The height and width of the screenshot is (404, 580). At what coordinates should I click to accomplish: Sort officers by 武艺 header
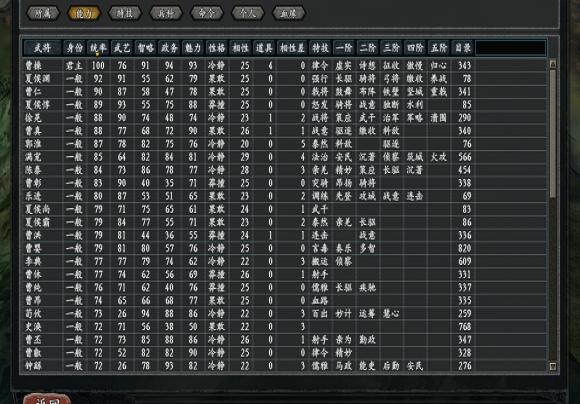(122, 48)
